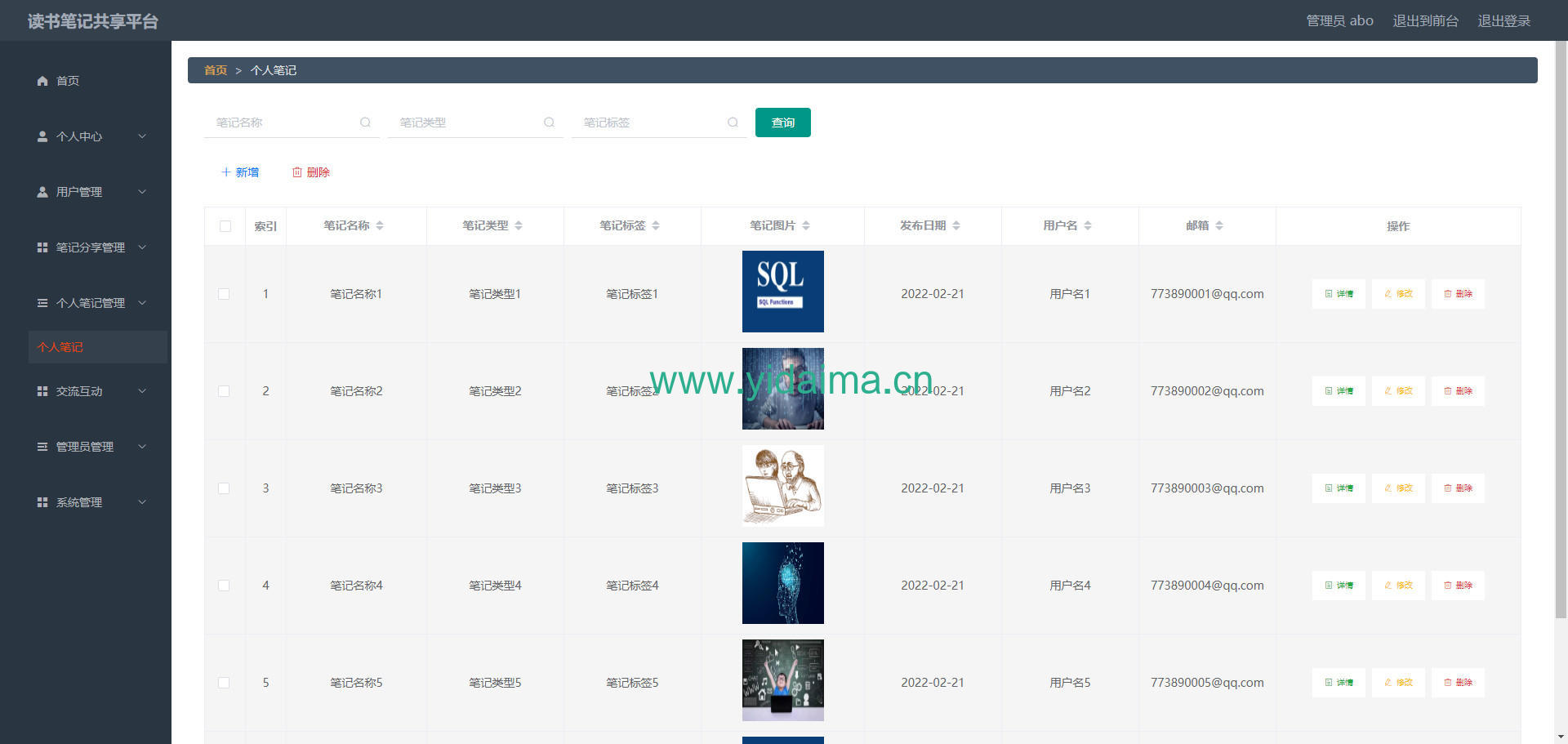Click the trash icon for bulk 删除

coord(297,172)
